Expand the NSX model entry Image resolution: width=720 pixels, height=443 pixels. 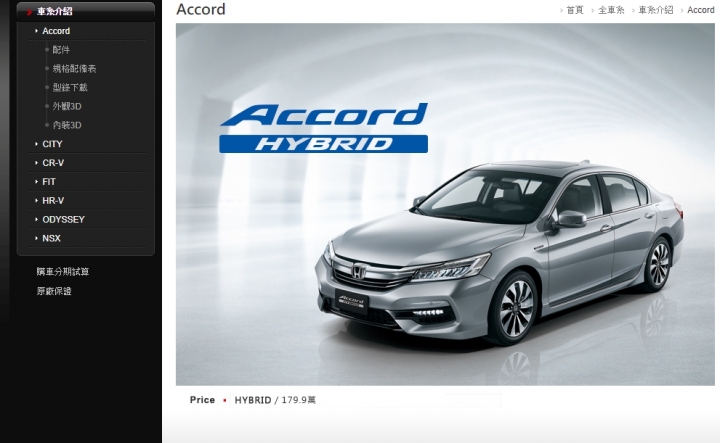coord(51,238)
